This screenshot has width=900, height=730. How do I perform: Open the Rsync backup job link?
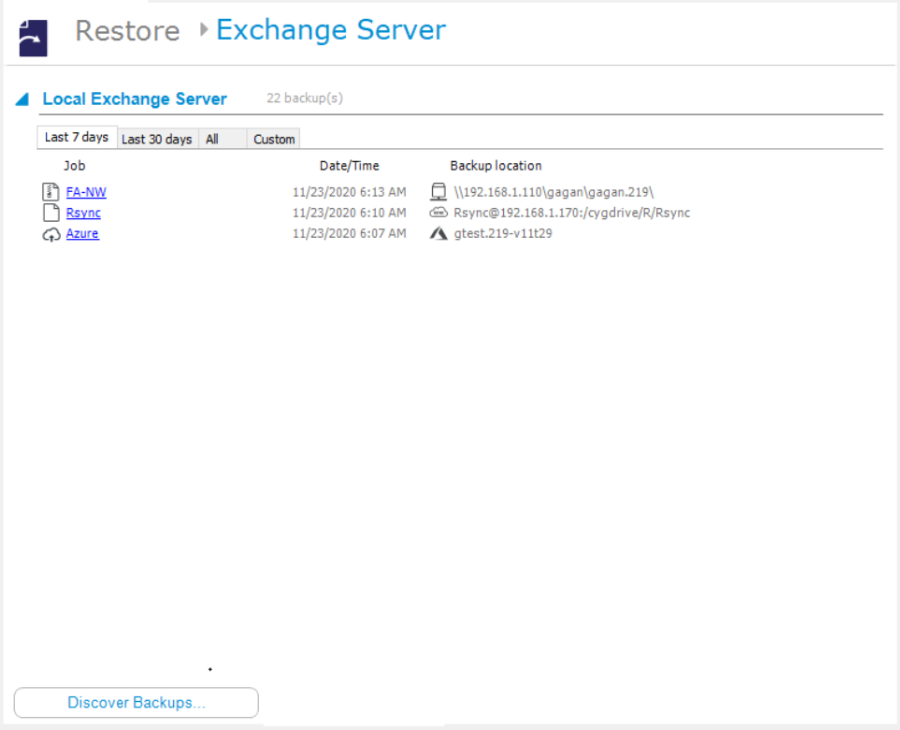pos(83,212)
